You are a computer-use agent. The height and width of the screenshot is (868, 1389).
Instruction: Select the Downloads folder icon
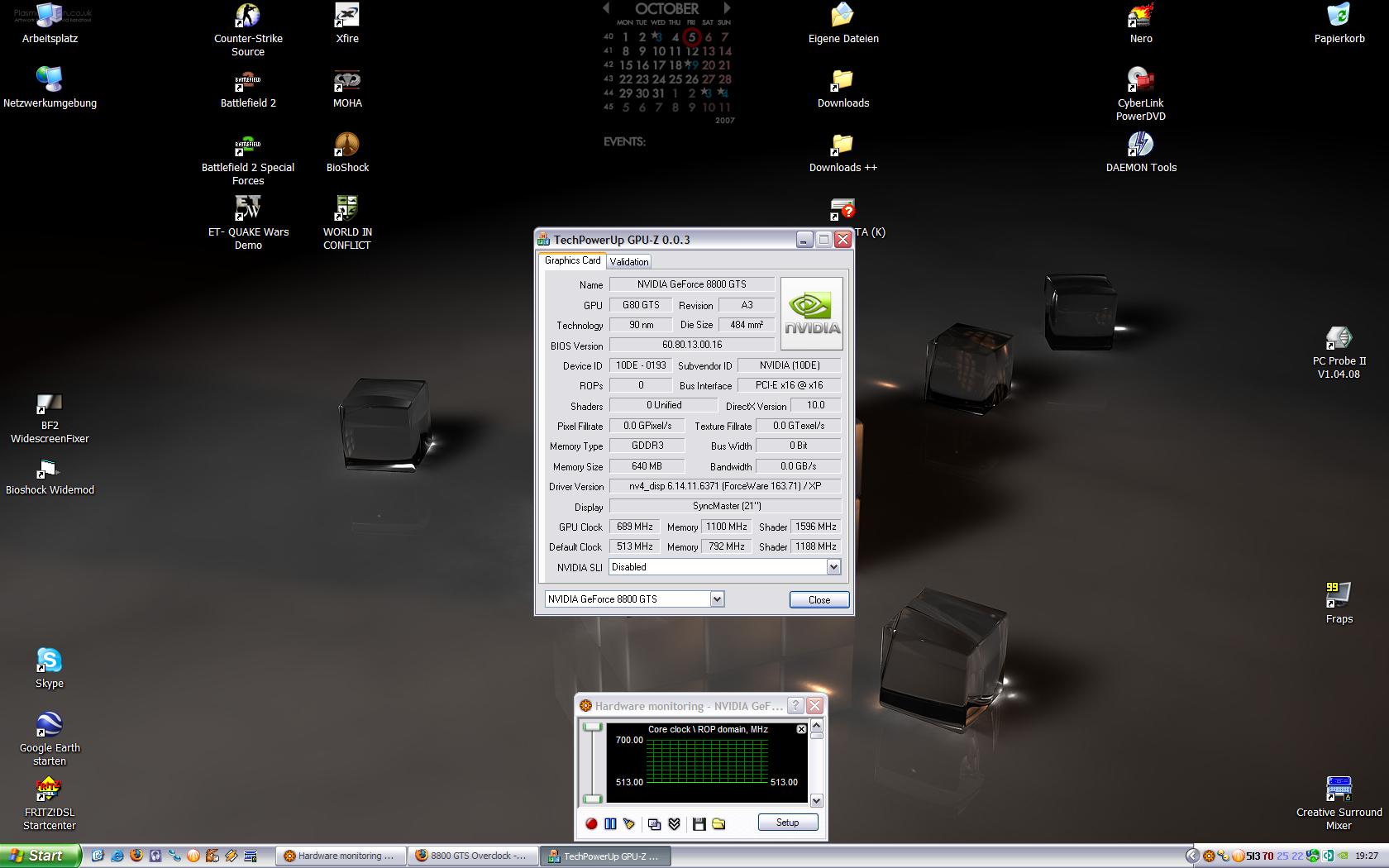(843, 88)
